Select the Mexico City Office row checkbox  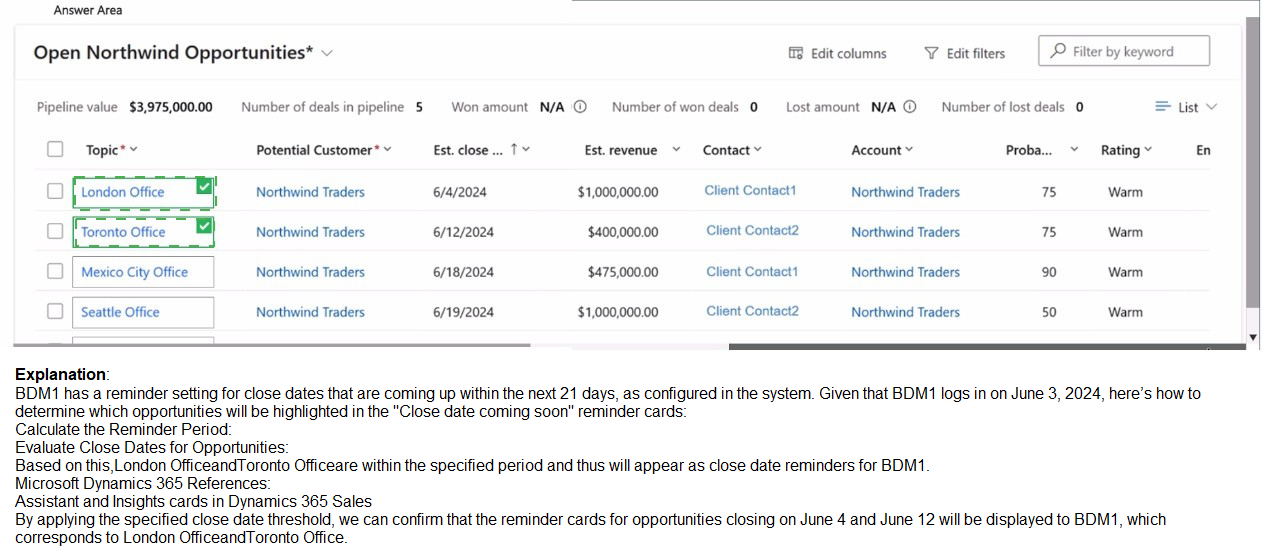(55, 271)
